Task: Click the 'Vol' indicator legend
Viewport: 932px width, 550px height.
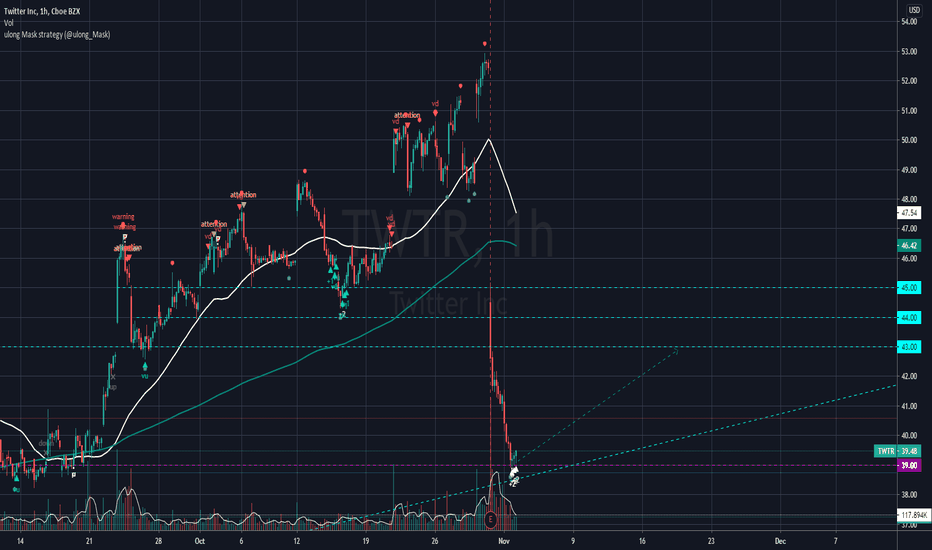Action: pyautogui.click(x=8, y=23)
